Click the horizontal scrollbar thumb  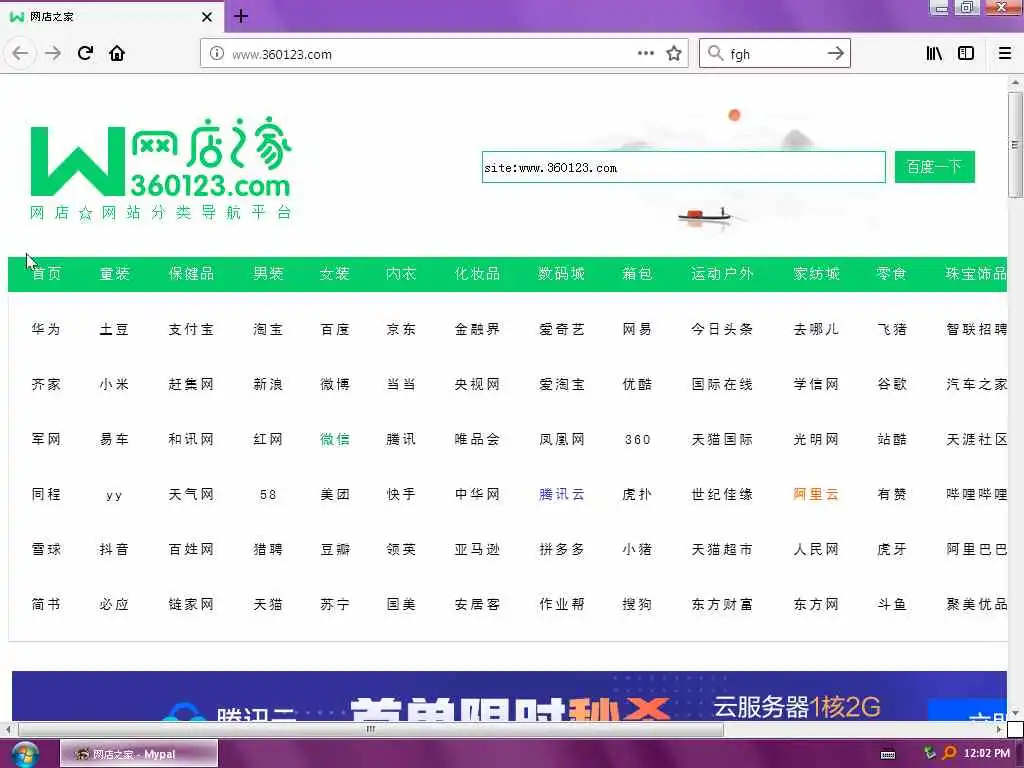pyautogui.click(x=370, y=729)
